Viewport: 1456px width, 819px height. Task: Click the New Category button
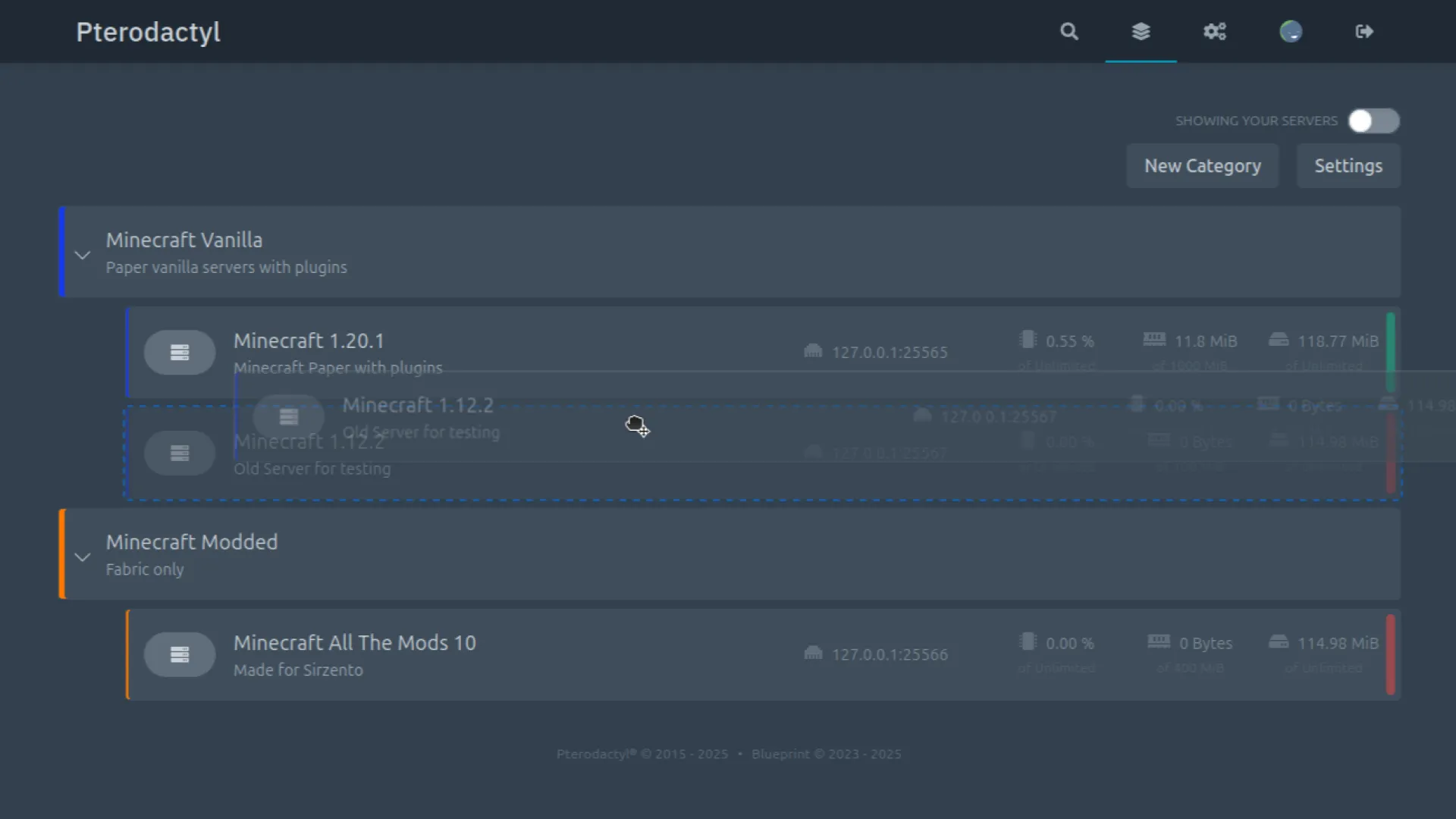coord(1202,166)
